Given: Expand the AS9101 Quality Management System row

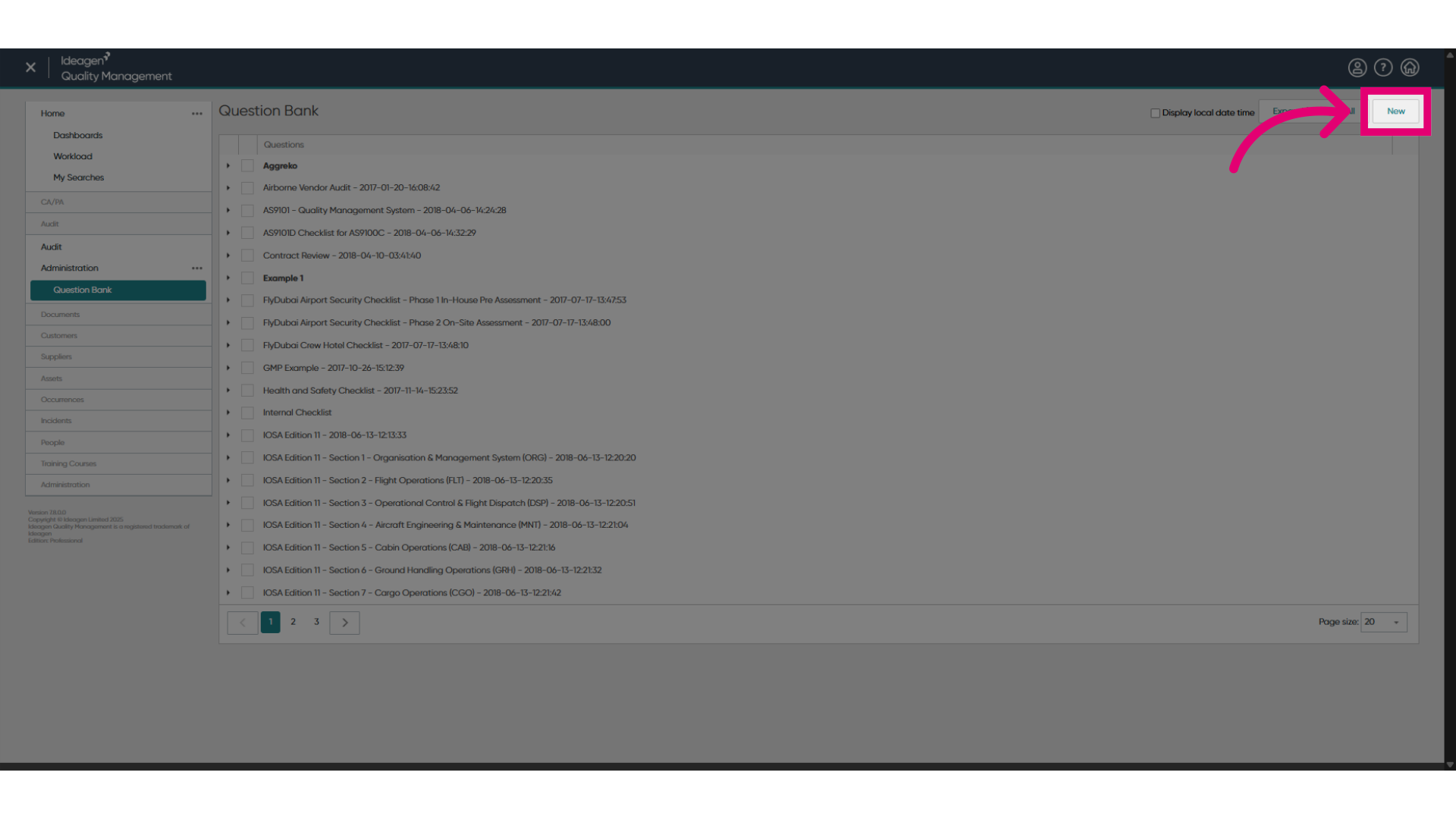Looking at the screenshot, I should point(227,211).
